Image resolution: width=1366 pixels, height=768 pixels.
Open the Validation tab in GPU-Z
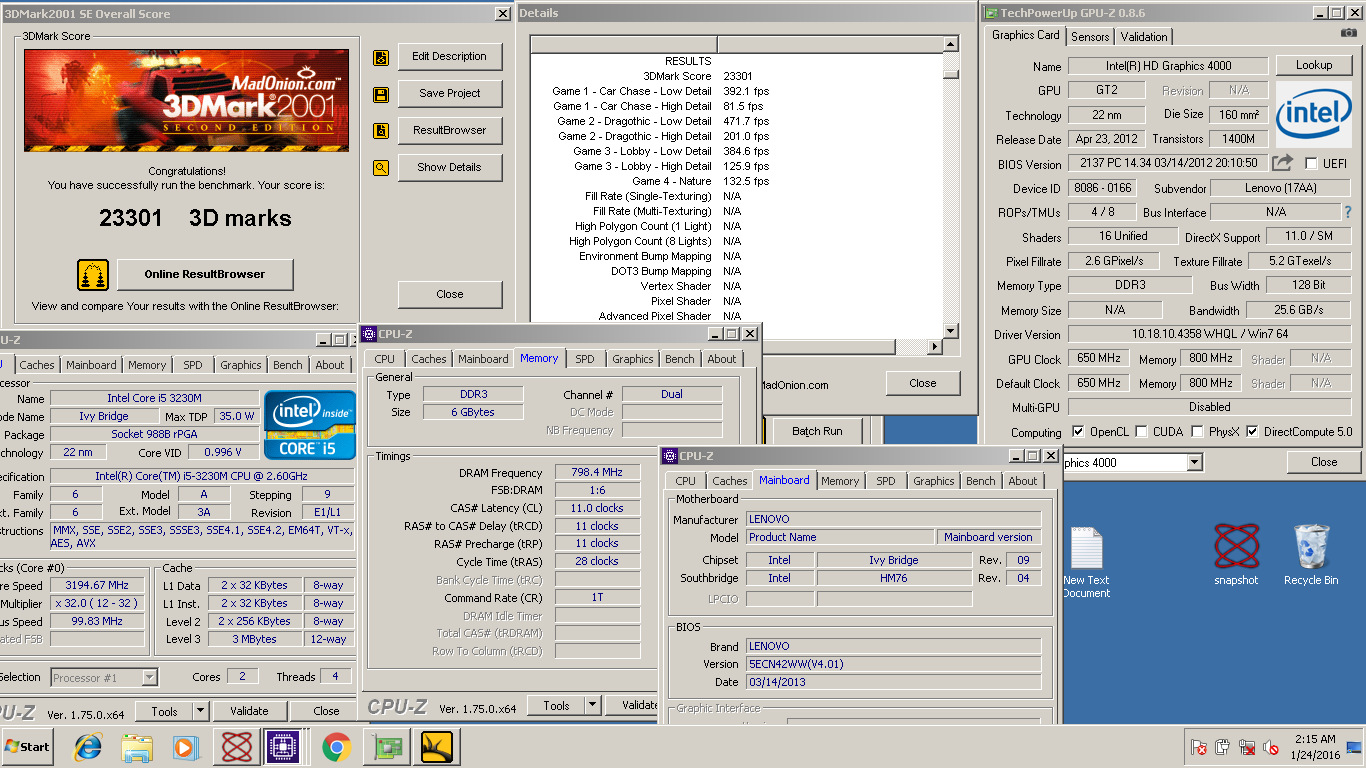pos(1144,36)
